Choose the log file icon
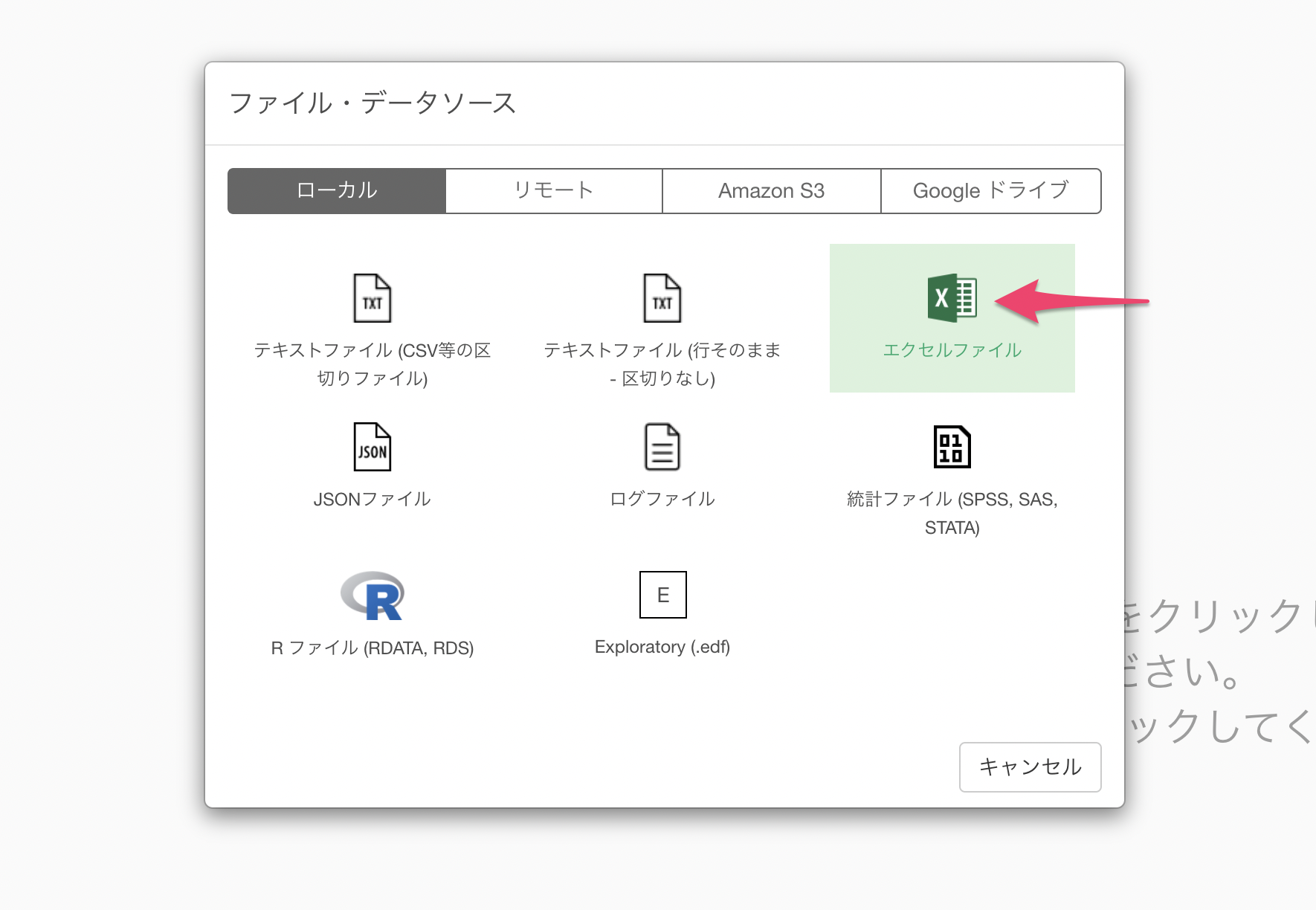The height and width of the screenshot is (910, 1316). (x=662, y=447)
